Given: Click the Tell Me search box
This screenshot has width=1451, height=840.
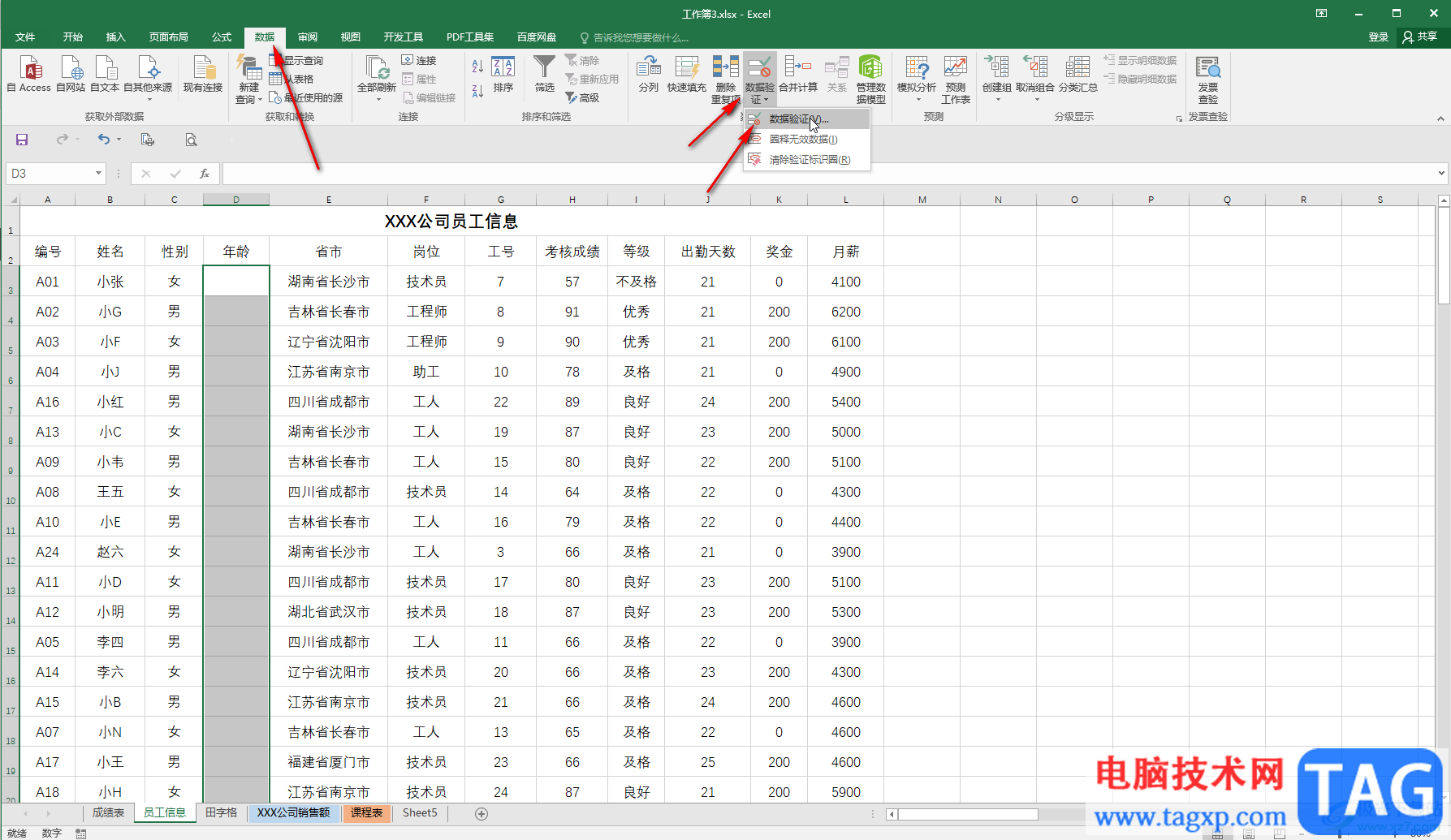Looking at the screenshot, I should (634, 37).
